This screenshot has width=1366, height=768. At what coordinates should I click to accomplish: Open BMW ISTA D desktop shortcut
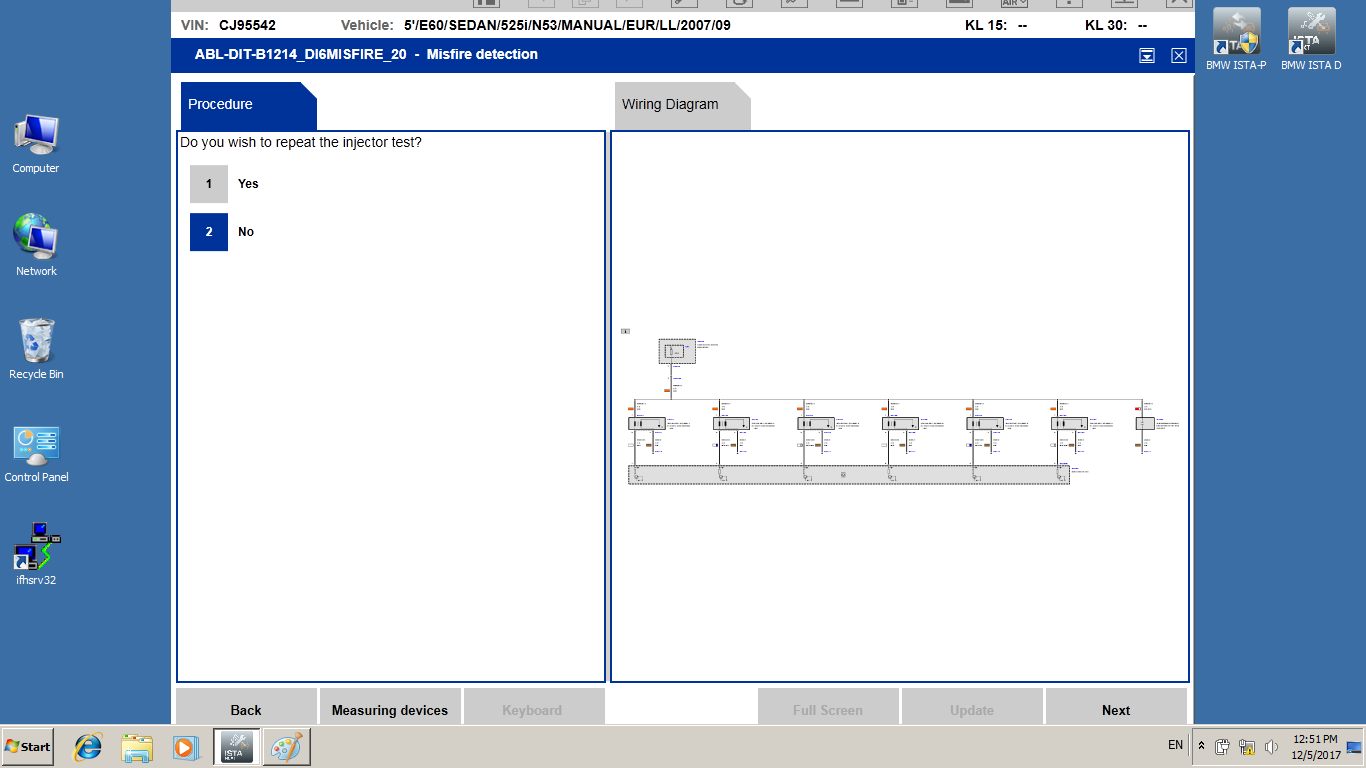tap(1311, 38)
